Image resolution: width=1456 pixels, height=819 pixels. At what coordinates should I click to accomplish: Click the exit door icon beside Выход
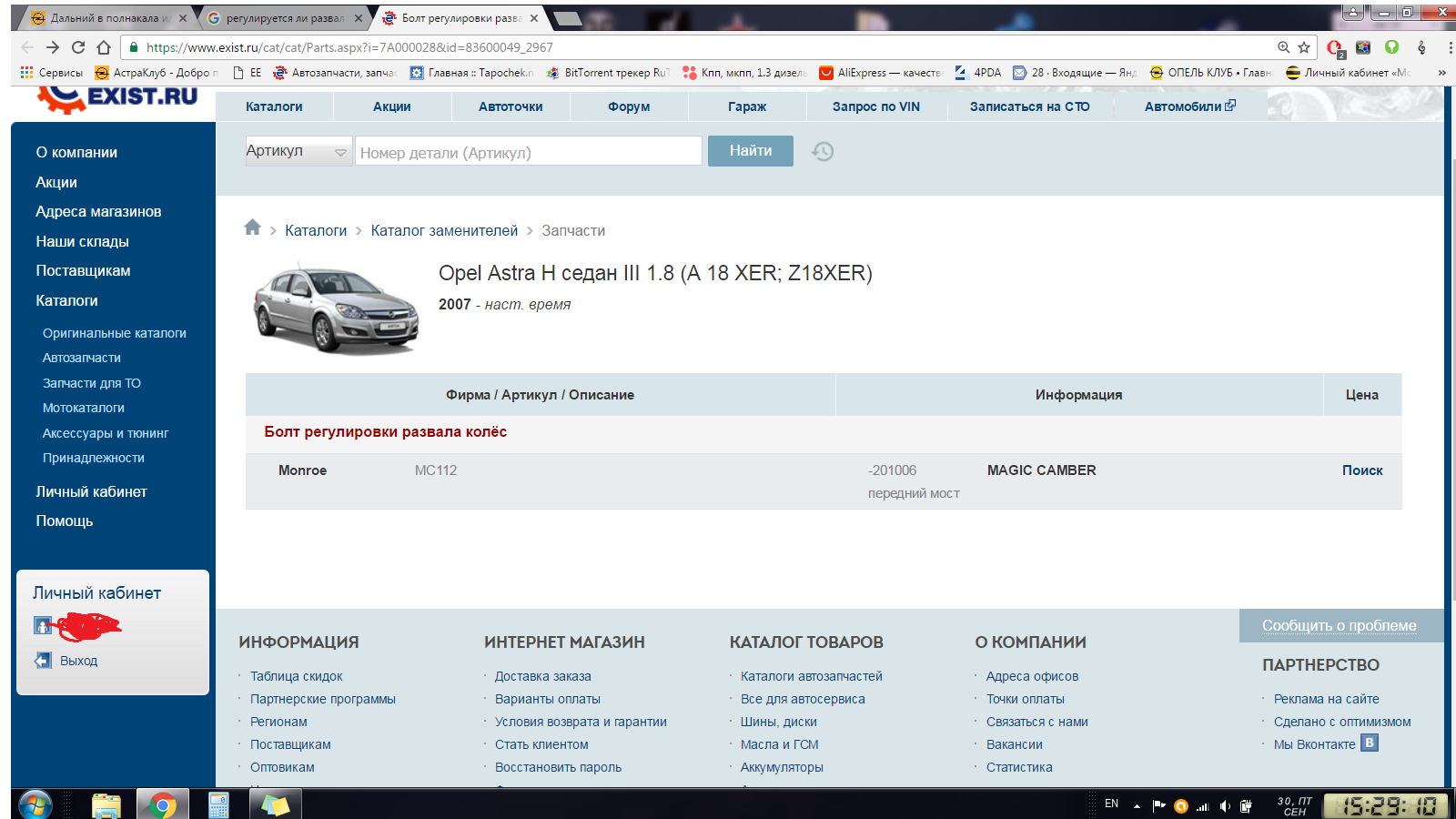[43, 660]
